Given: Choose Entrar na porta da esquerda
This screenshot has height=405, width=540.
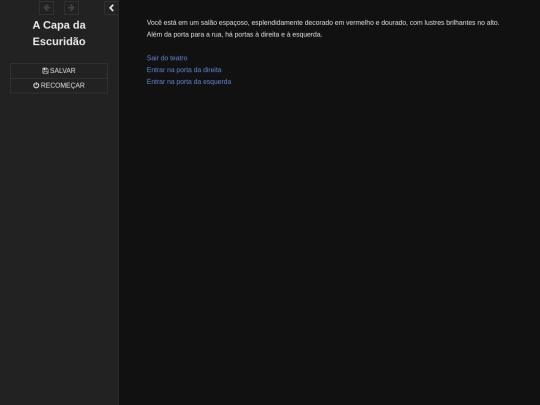Looking at the screenshot, I should click(189, 82).
